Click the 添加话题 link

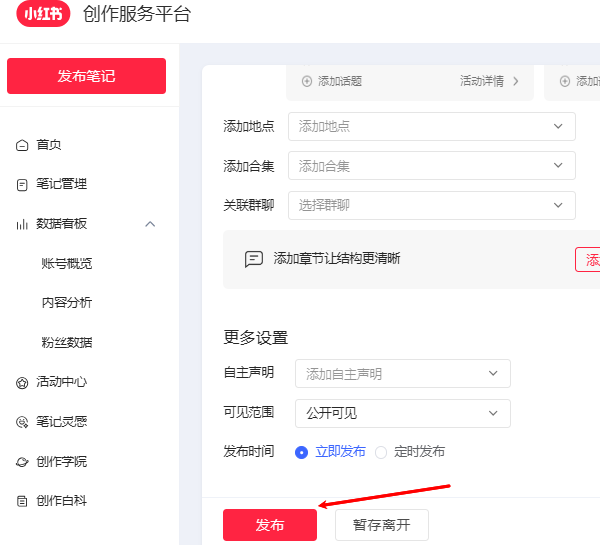[340, 81]
